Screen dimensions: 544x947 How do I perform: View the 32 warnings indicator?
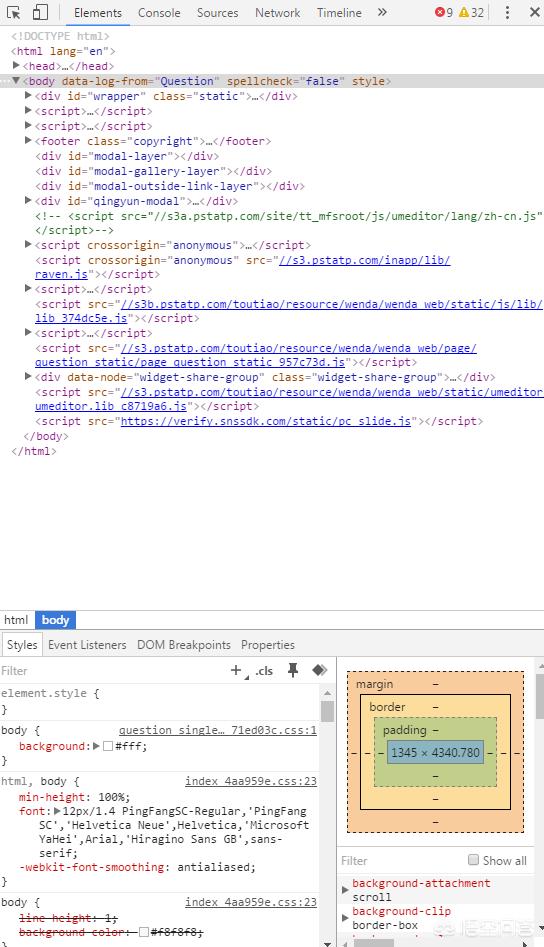click(472, 12)
